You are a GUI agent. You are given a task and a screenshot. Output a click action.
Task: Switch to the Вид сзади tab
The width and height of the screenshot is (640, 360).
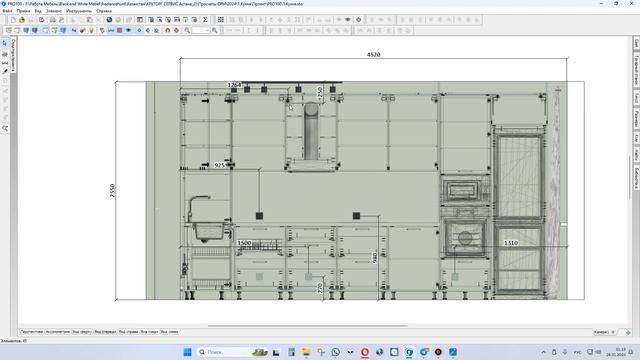click(x=149, y=332)
